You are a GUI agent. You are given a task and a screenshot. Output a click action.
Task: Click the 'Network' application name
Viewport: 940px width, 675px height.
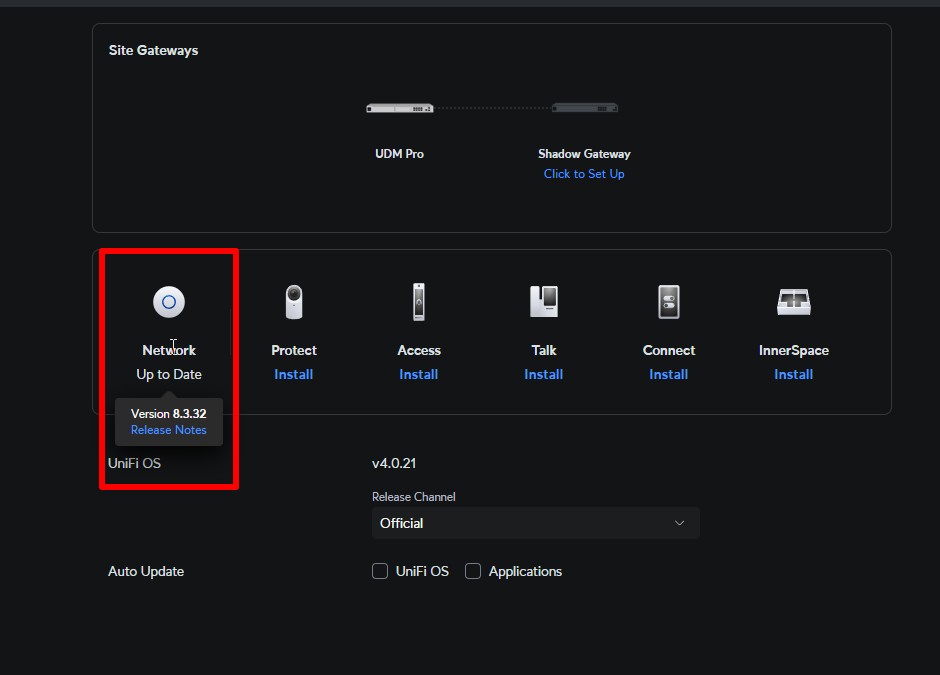tap(169, 350)
